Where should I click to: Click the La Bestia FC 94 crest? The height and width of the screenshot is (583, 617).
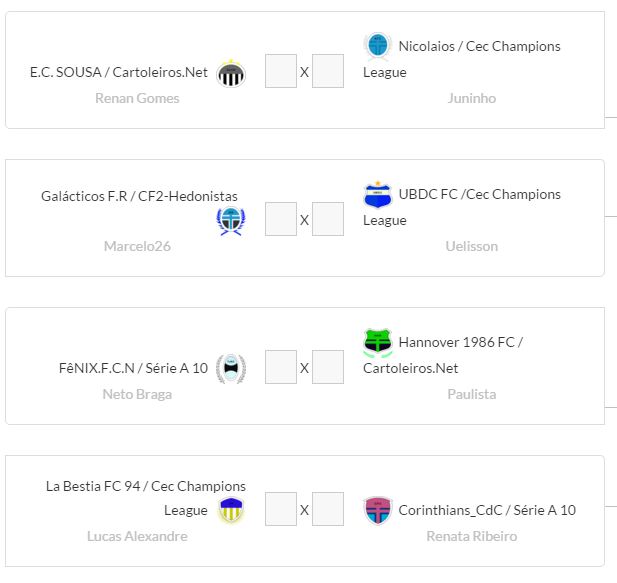[x=231, y=510]
